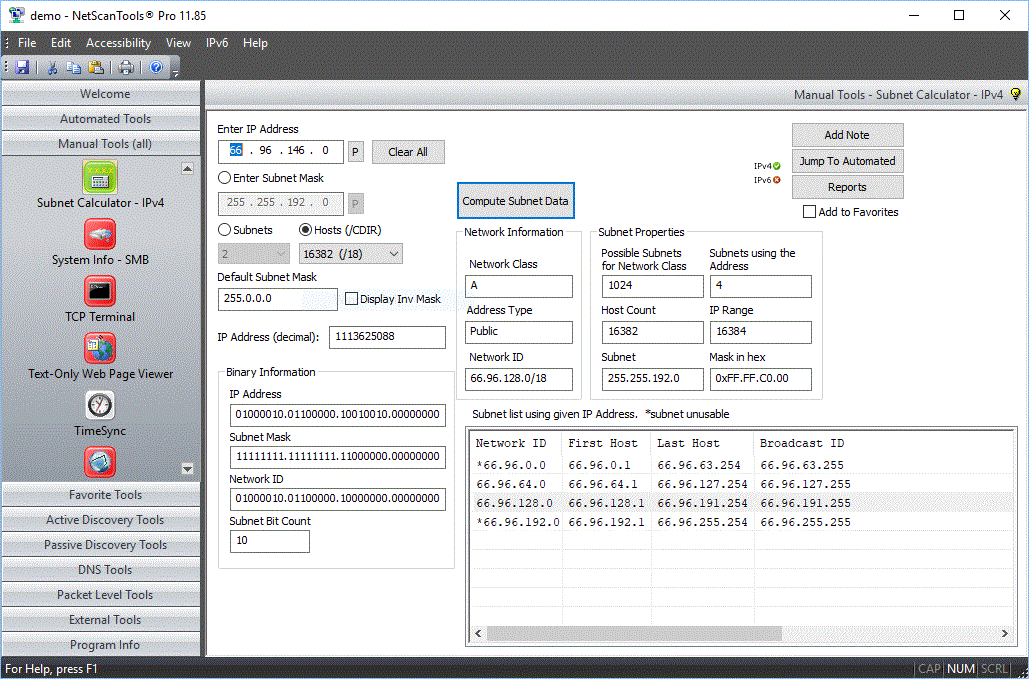Select the Cut icon in the toolbar
This screenshot has height=679, width=1029.
pos(52,67)
